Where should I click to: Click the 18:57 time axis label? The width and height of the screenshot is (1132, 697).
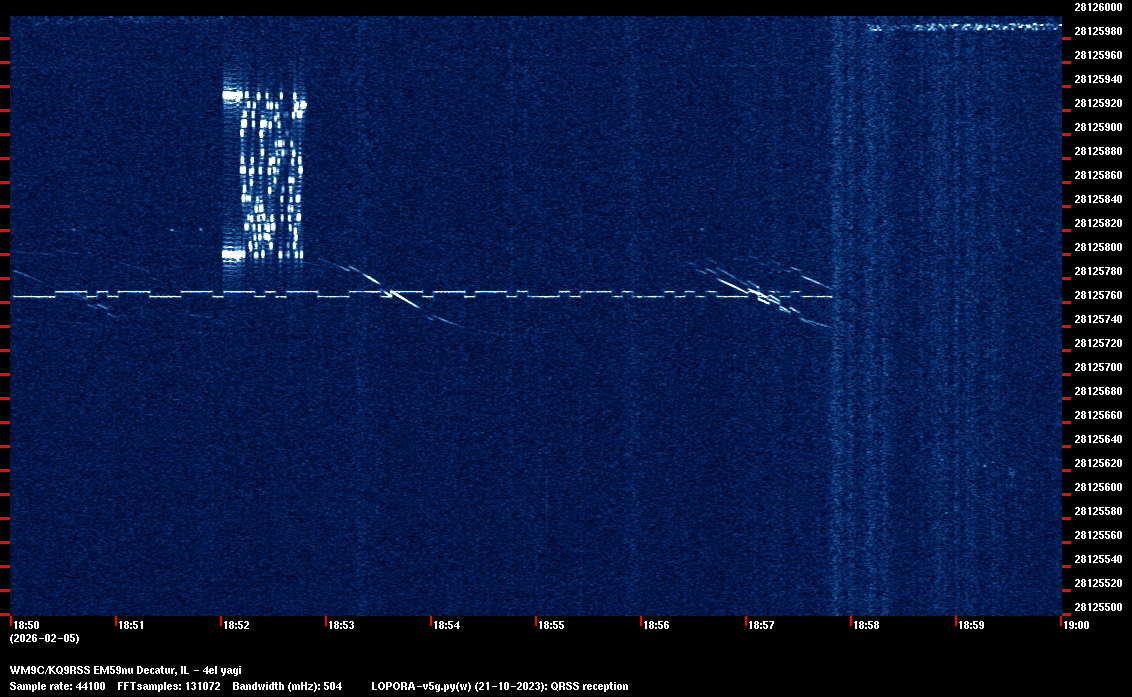761,626
